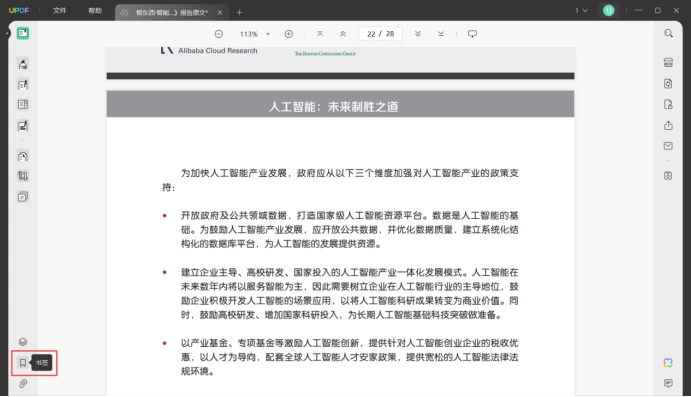The width and height of the screenshot is (691, 397).
Task: Select the open document tab
Action: 171,12
